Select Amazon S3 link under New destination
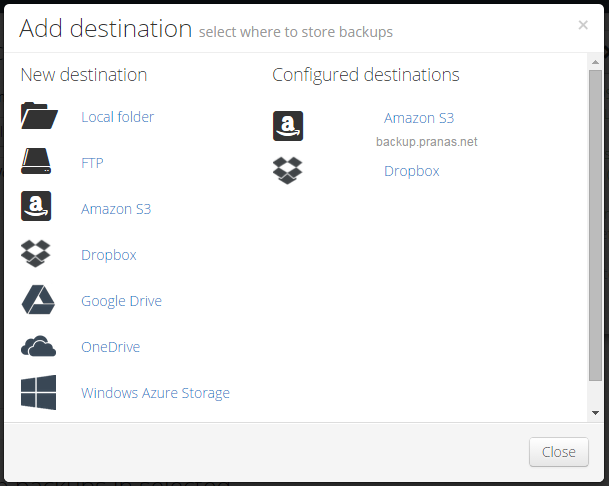The height and width of the screenshot is (486, 609). [x=116, y=209]
